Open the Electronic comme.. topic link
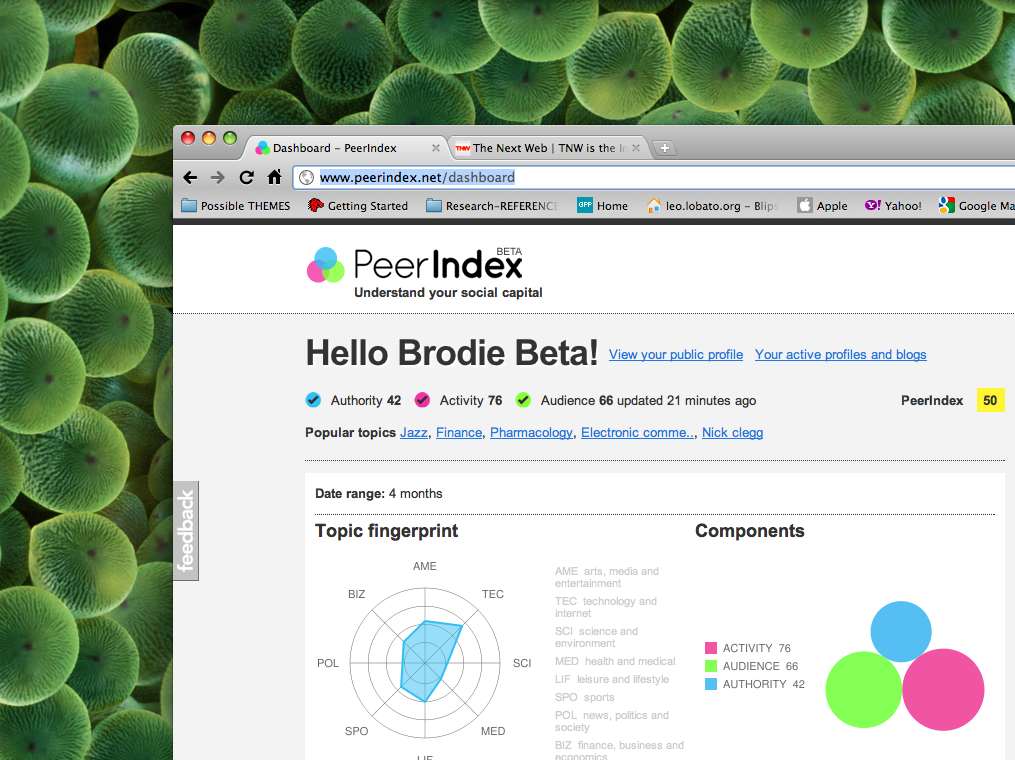1015x760 pixels. pyautogui.click(x=637, y=432)
